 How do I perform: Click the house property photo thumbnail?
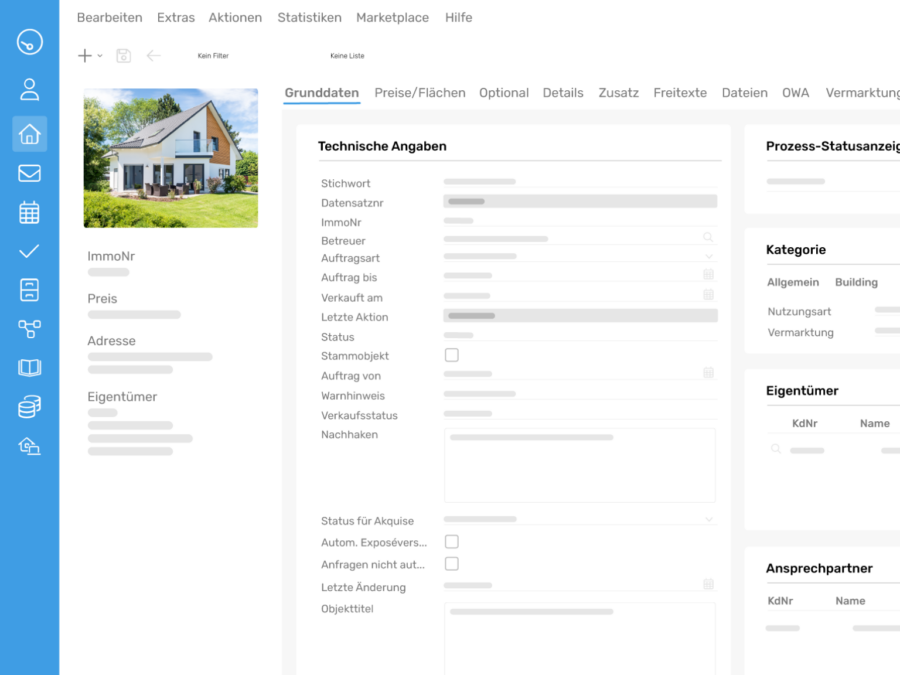pyautogui.click(x=170, y=157)
